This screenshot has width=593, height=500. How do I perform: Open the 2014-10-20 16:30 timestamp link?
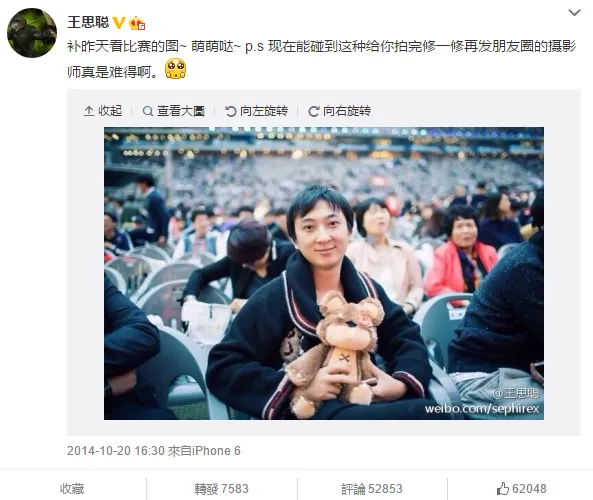coord(116,451)
